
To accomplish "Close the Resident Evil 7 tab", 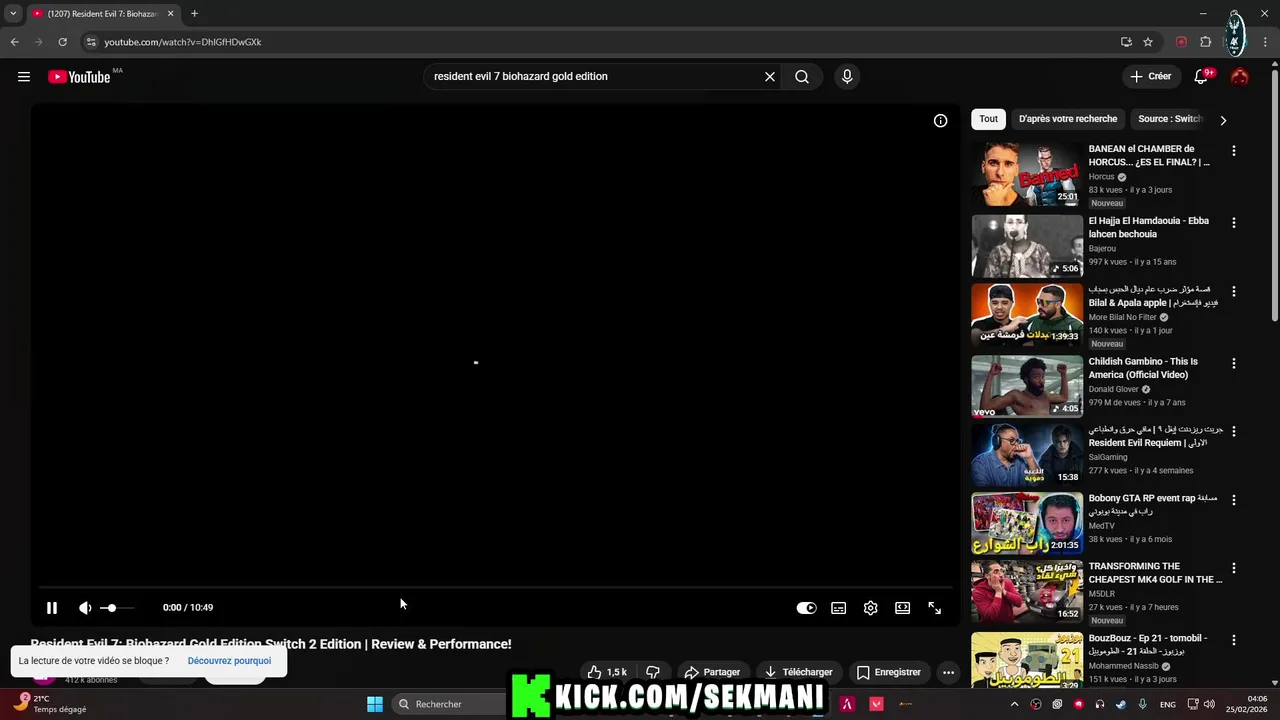I will [170, 14].
